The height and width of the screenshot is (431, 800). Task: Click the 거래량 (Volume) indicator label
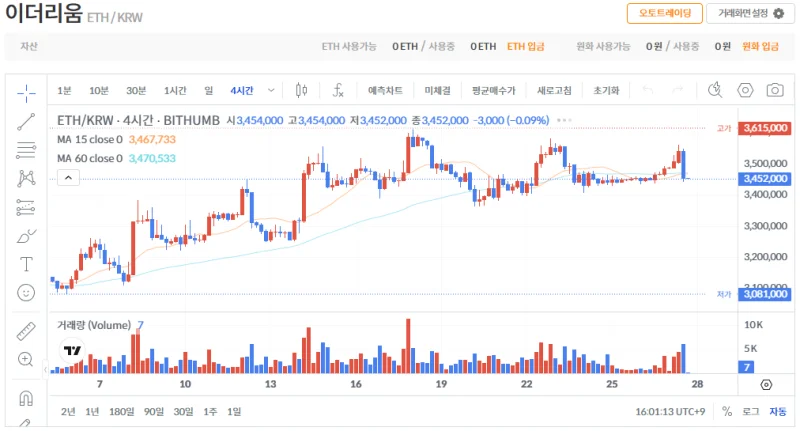[x=94, y=325]
